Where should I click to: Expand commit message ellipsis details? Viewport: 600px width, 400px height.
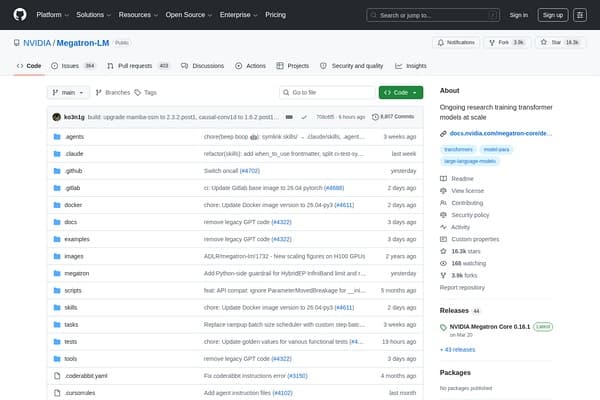289,117
